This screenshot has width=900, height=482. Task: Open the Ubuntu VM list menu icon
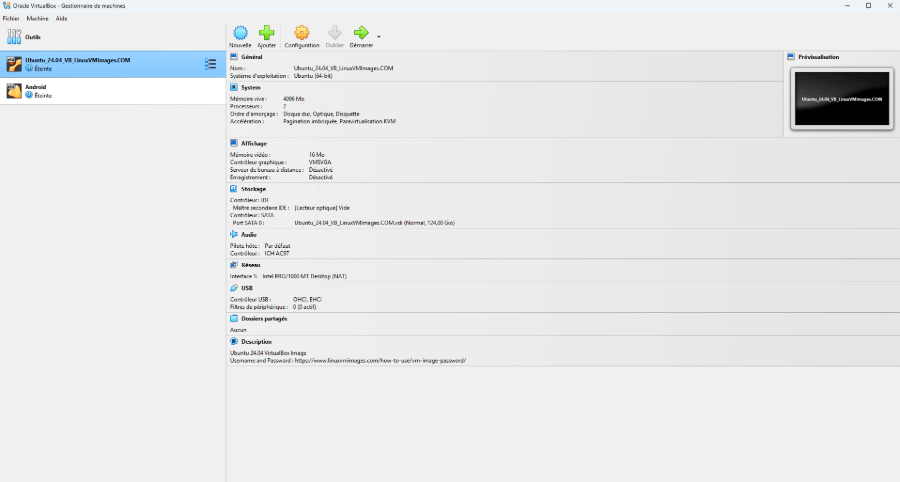click(210, 64)
